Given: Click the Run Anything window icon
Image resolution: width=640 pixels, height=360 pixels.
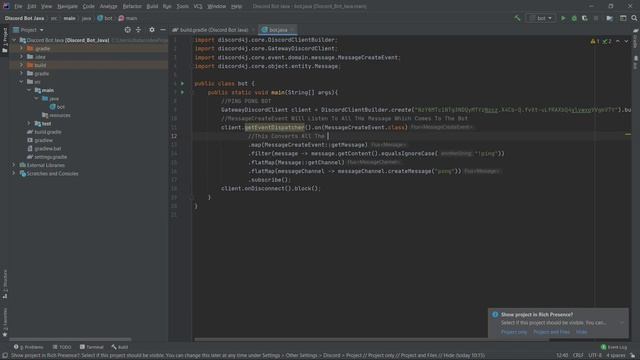Looking at the screenshot, I should [x=623, y=18].
